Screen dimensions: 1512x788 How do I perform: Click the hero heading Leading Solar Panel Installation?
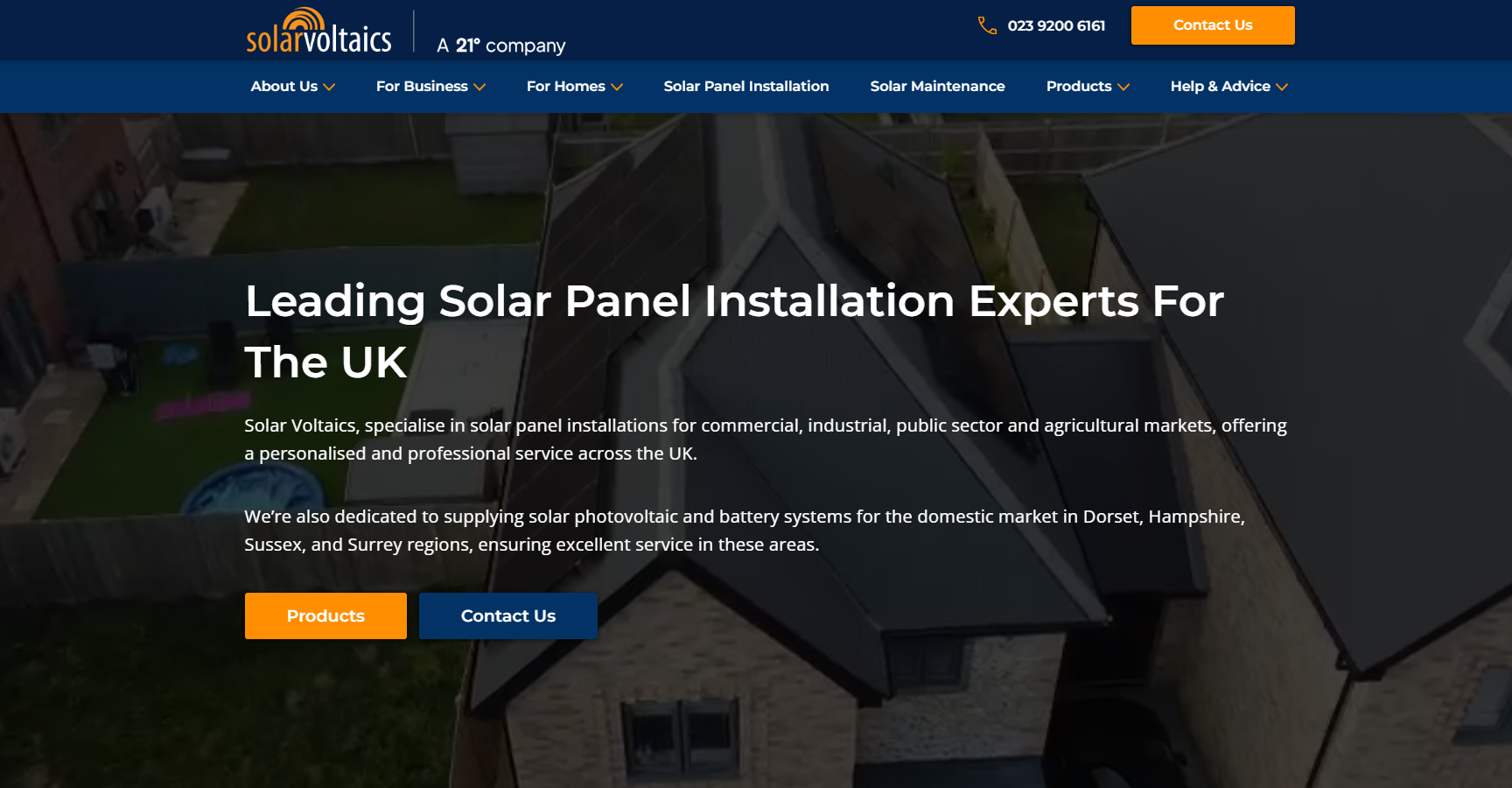click(599, 301)
